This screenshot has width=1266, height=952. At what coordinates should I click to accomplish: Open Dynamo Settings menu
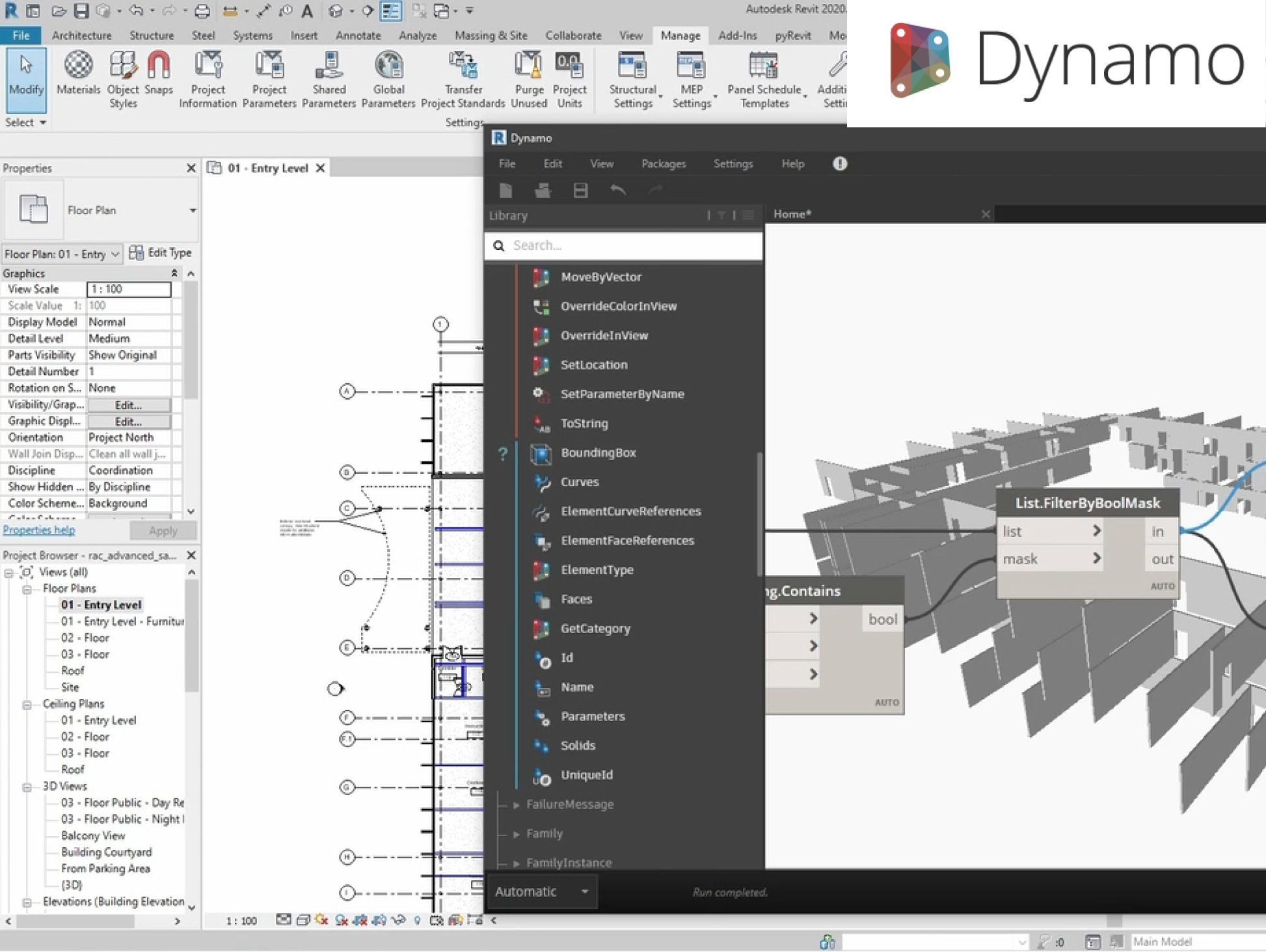click(733, 164)
